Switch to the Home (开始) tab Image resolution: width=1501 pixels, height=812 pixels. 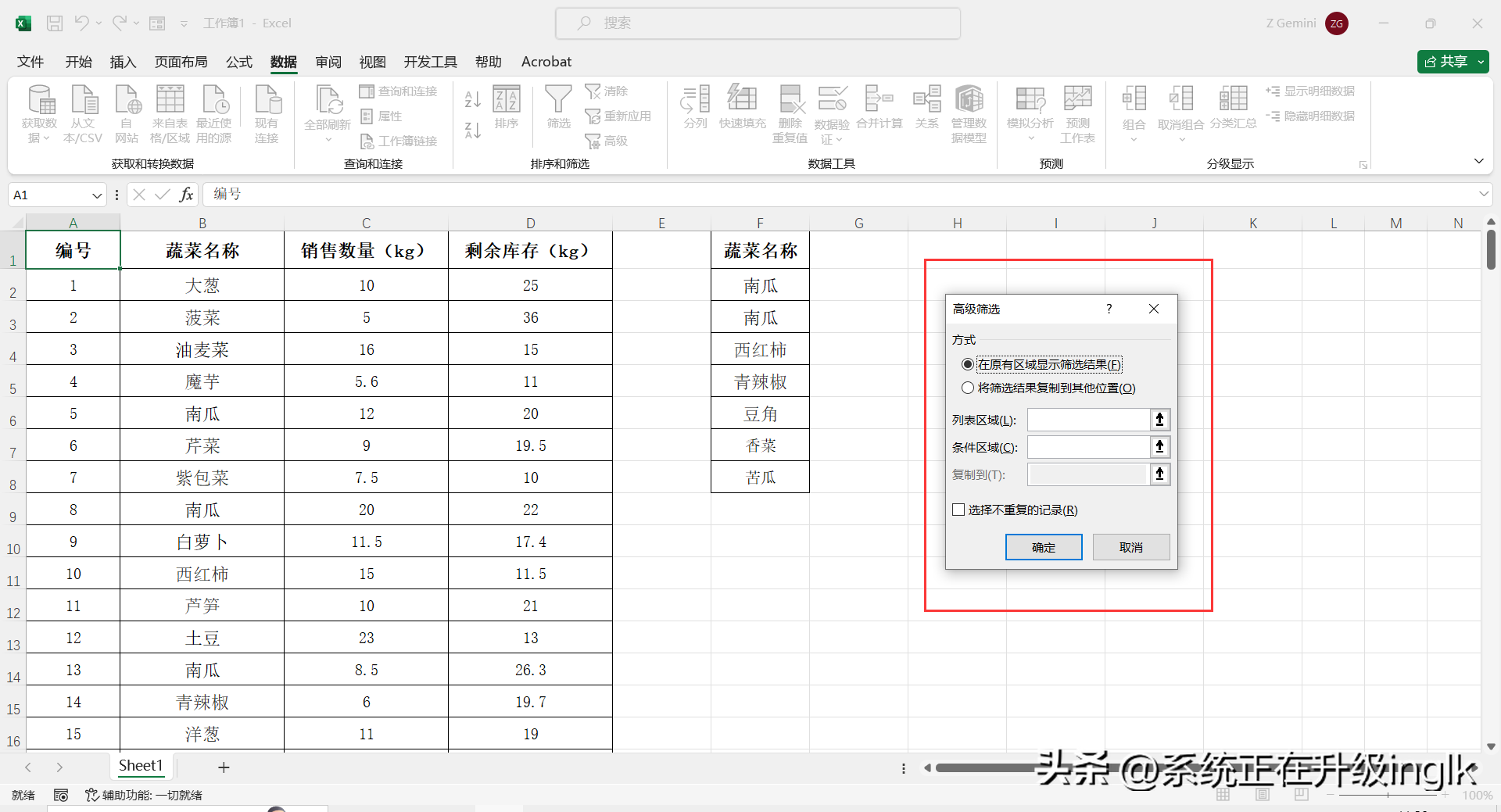[78, 62]
